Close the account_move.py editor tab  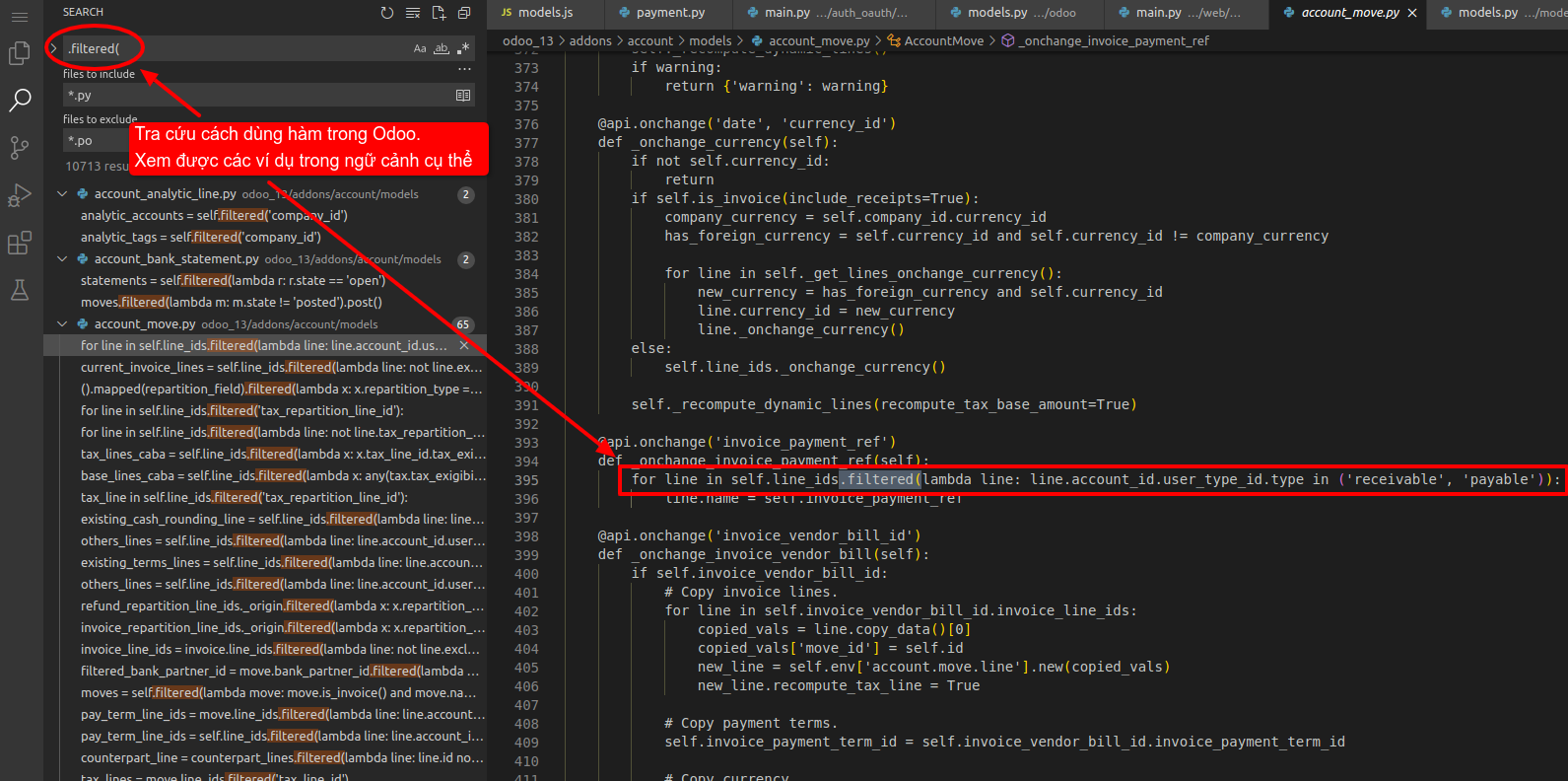click(1412, 13)
